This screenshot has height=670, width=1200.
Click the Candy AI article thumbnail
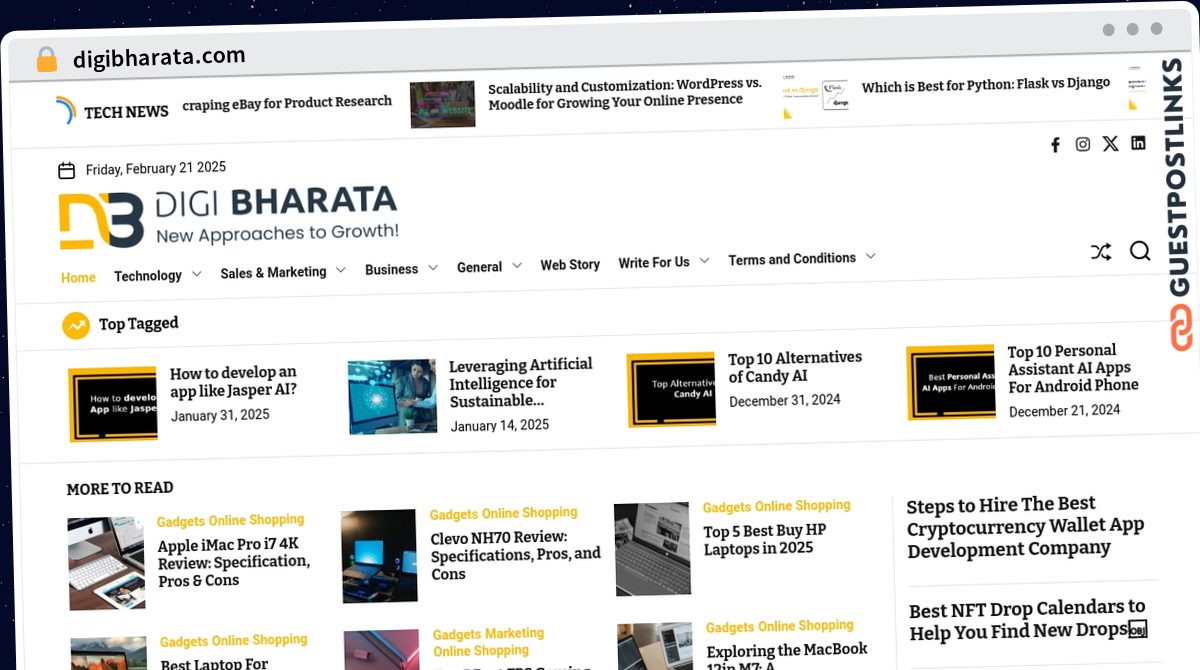pyautogui.click(x=671, y=389)
